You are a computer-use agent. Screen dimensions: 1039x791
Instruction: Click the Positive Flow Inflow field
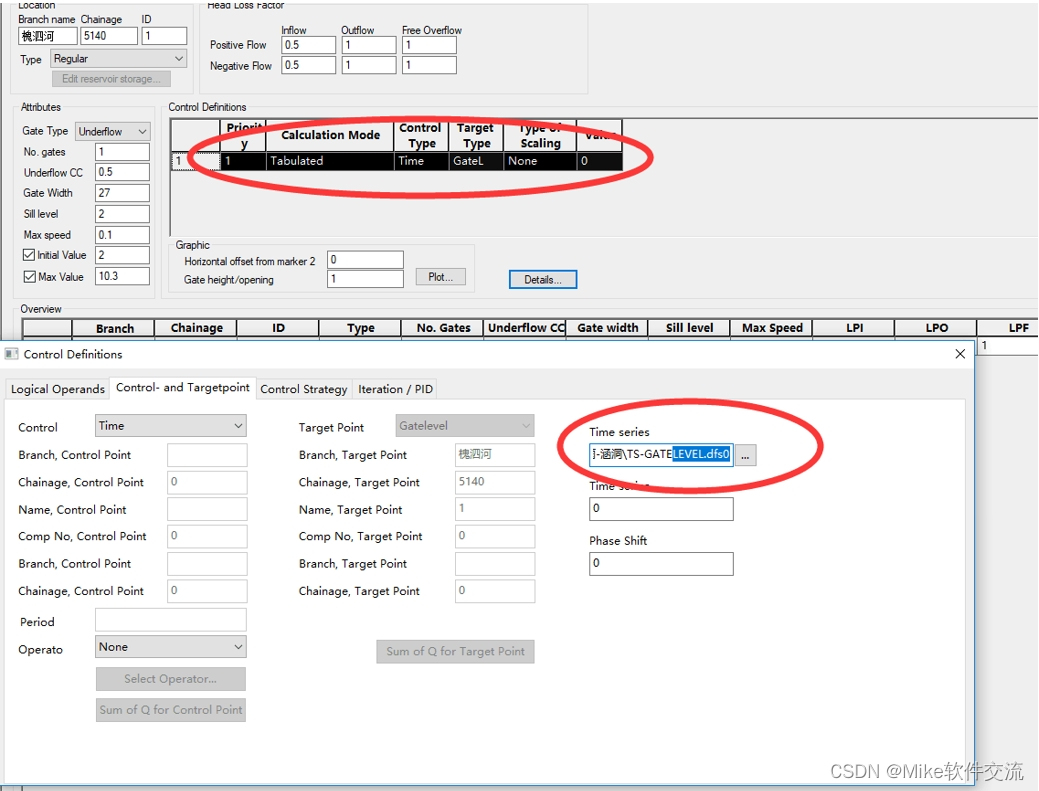point(309,45)
